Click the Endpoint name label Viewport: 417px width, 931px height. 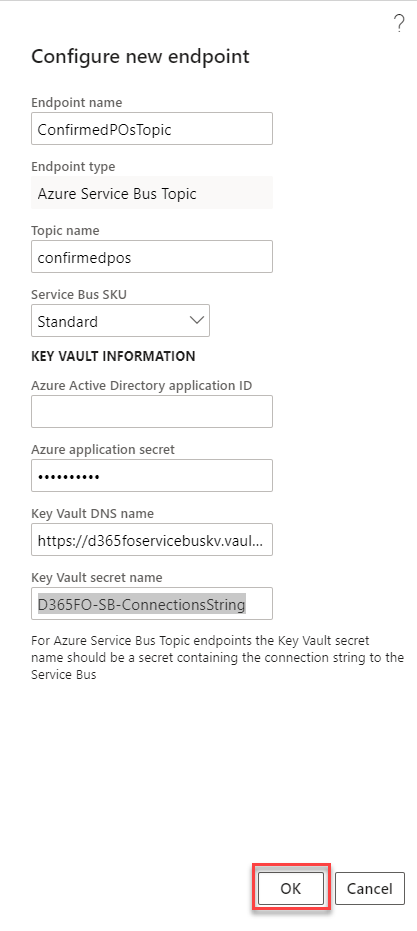[77, 102]
